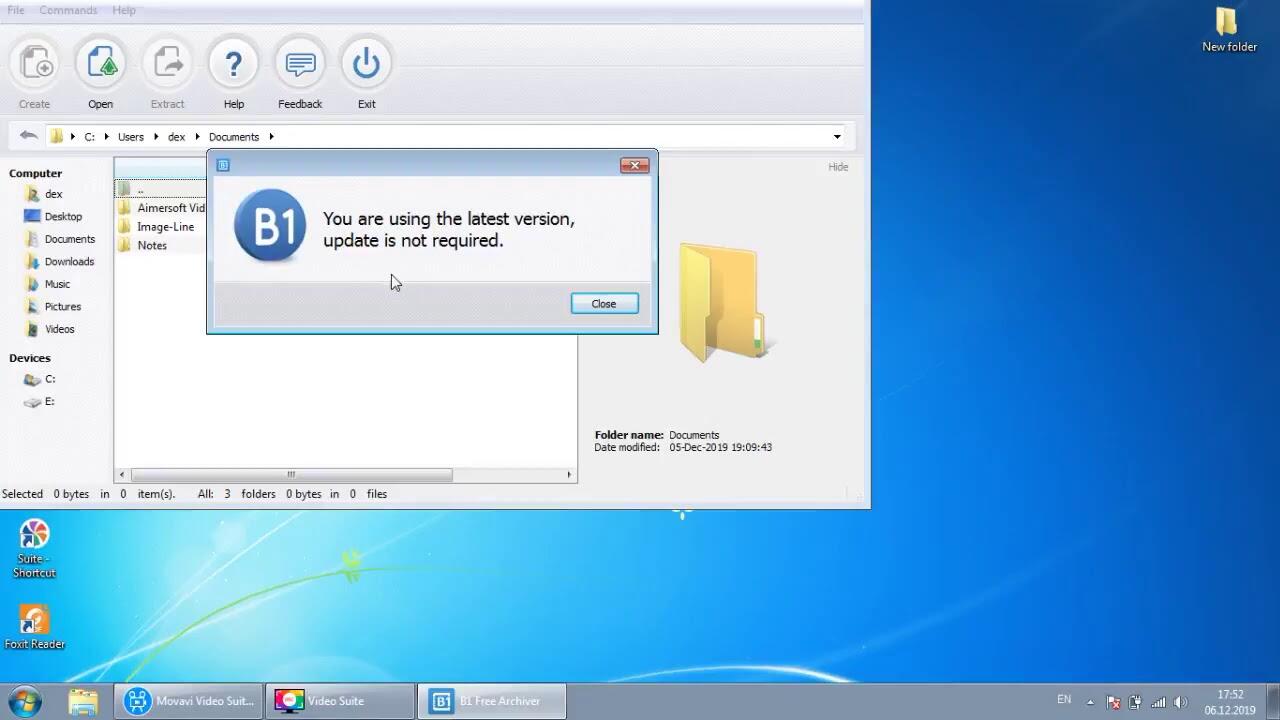1280x720 pixels.
Task: Select the Image-Line folder in list
Action: tap(165, 227)
